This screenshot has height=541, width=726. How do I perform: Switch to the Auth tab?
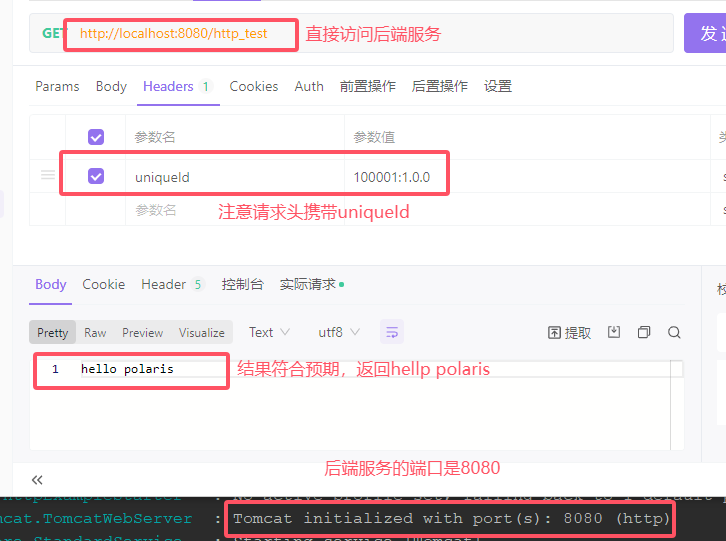[309, 86]
